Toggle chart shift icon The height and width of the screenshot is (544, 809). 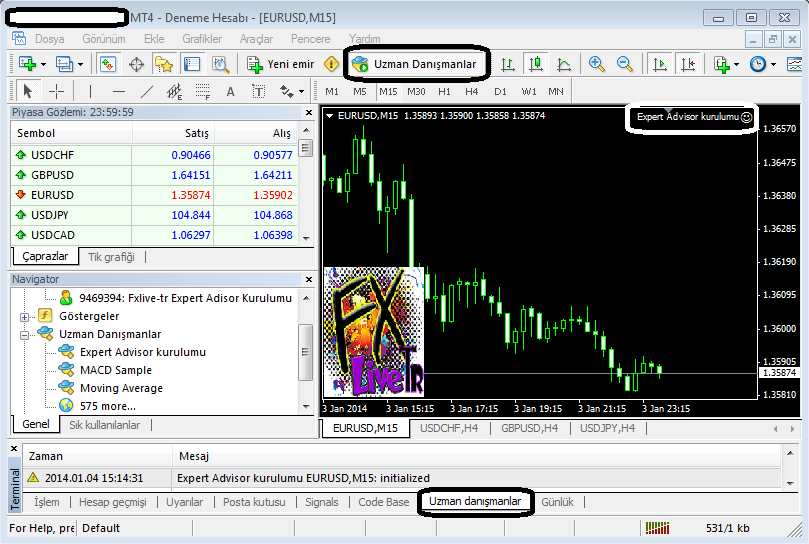coord(688,65)
